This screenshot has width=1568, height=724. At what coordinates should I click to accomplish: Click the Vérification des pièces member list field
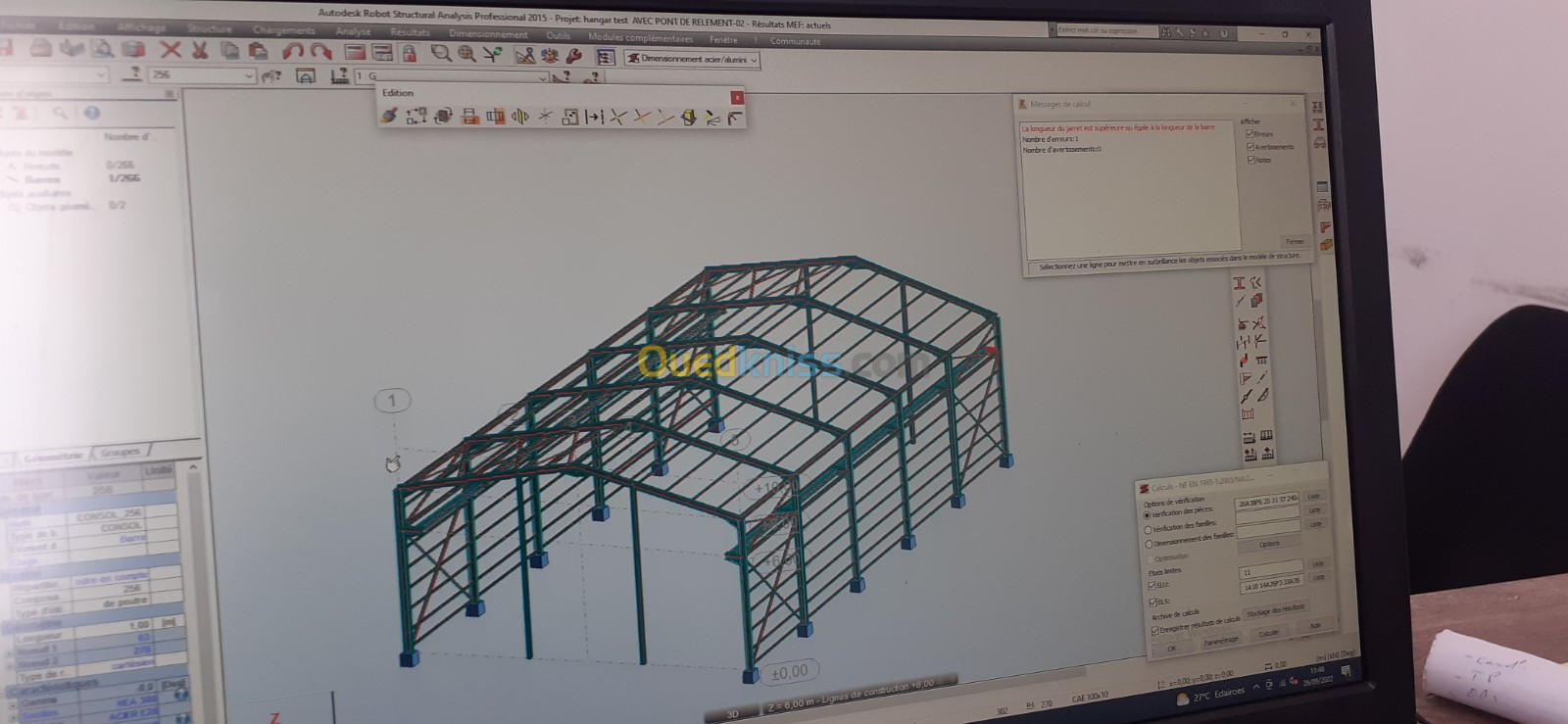point(1267,501)
